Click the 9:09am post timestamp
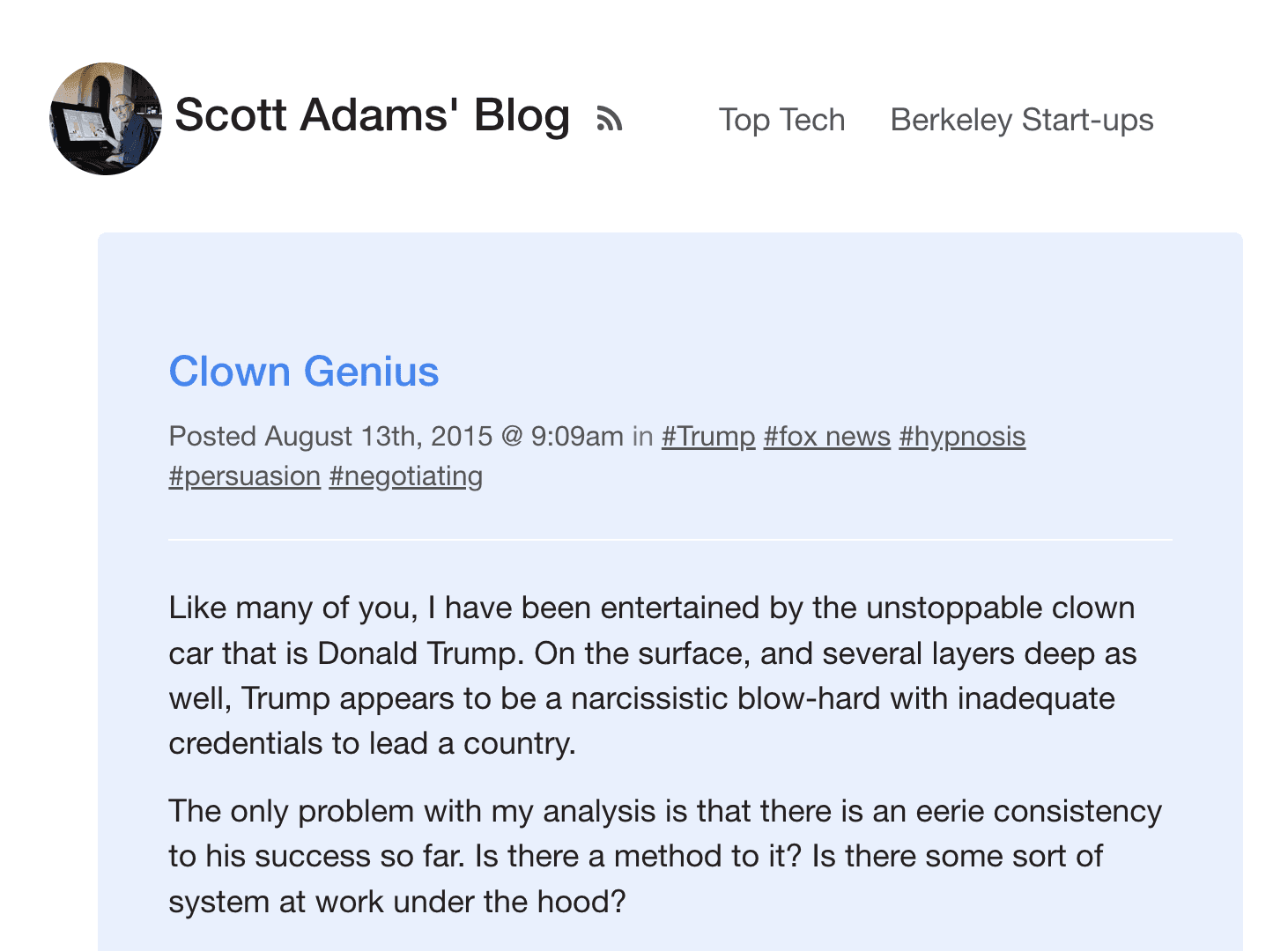 tap(577, 436)
